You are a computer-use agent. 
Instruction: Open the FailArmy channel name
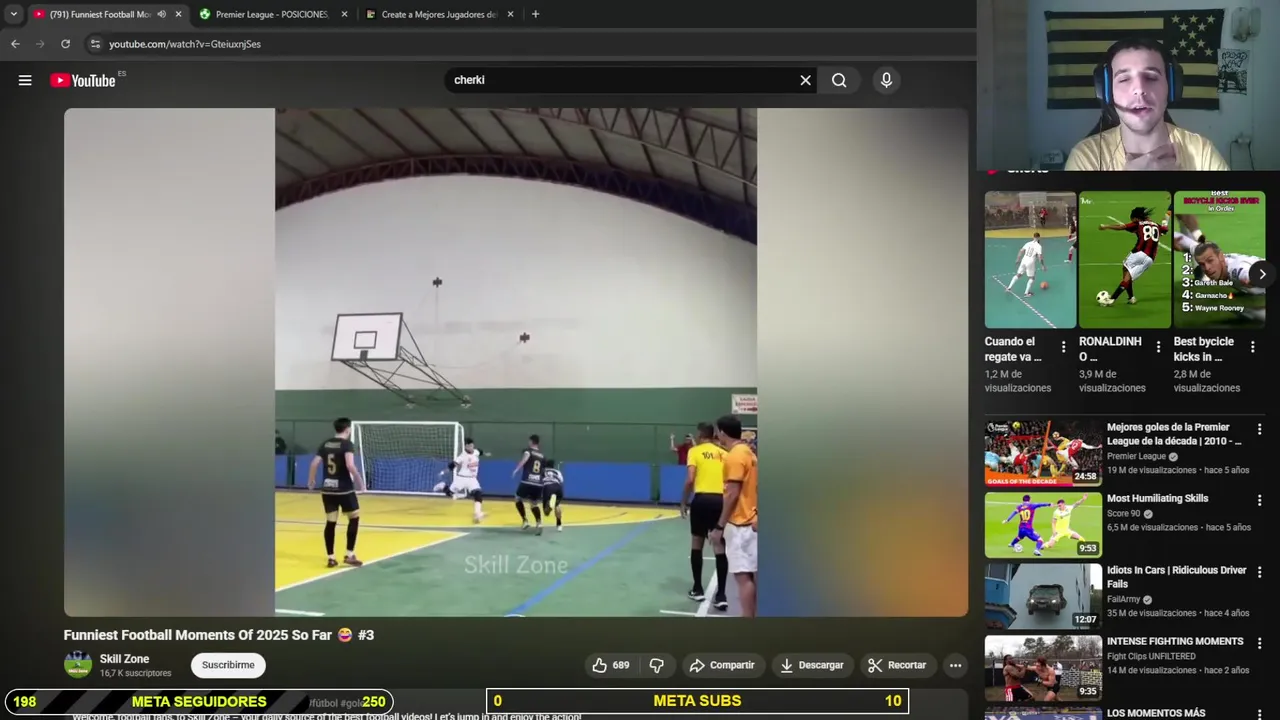pos(1123,600)
